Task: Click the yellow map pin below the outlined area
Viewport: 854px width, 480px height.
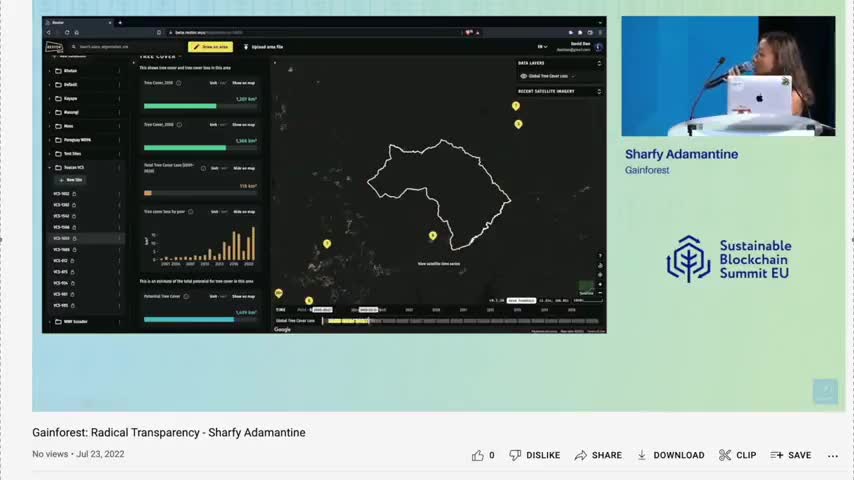Action: 432,236
